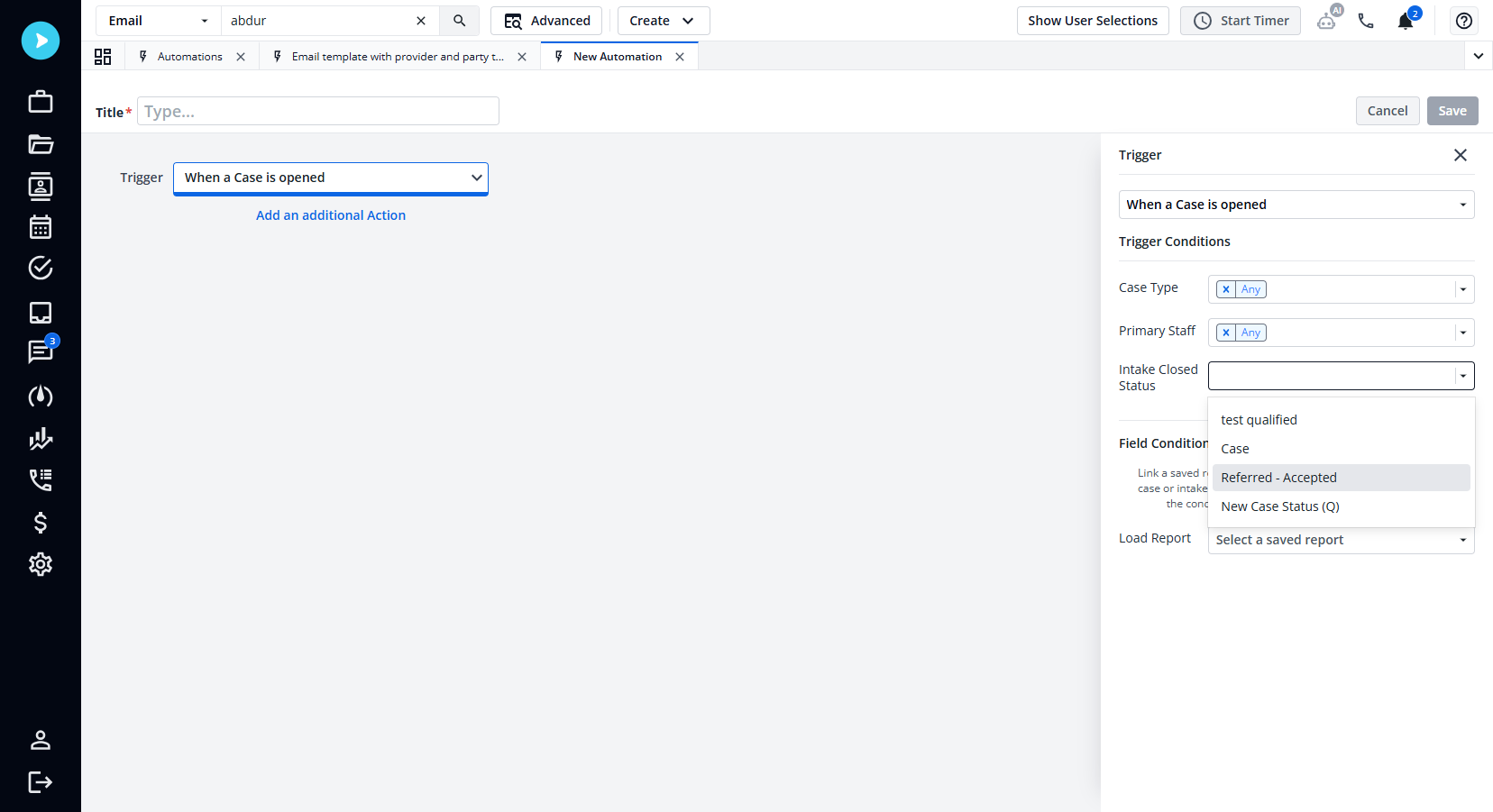
Task: Expand the Email search type dropdown
Action: (159, 21)
